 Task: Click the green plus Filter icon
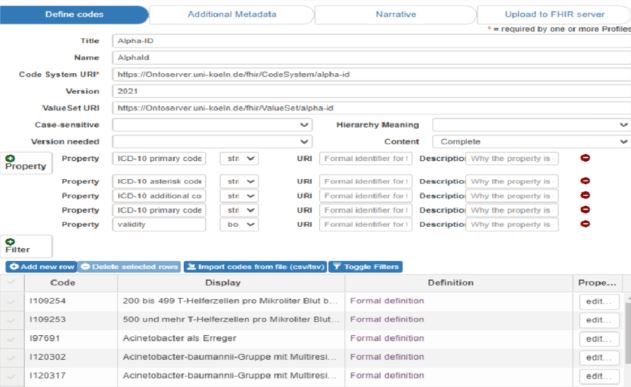click(10, 241)
